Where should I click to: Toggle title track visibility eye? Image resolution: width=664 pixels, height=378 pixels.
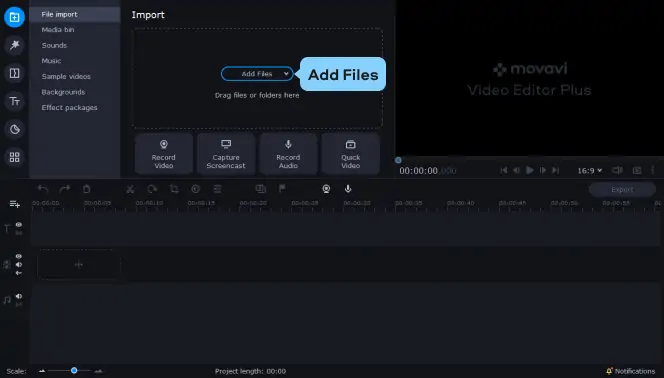click(x=19, y=225)
